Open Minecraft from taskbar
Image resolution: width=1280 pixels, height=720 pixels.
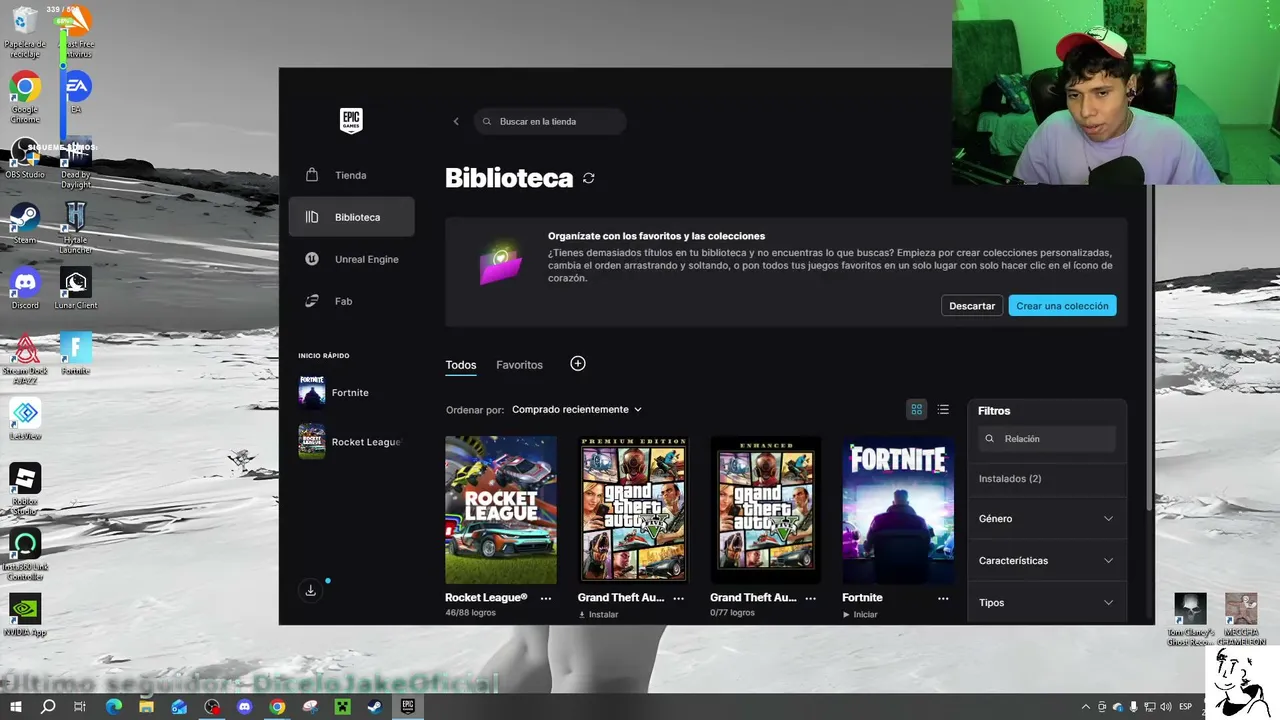(342, 707)
